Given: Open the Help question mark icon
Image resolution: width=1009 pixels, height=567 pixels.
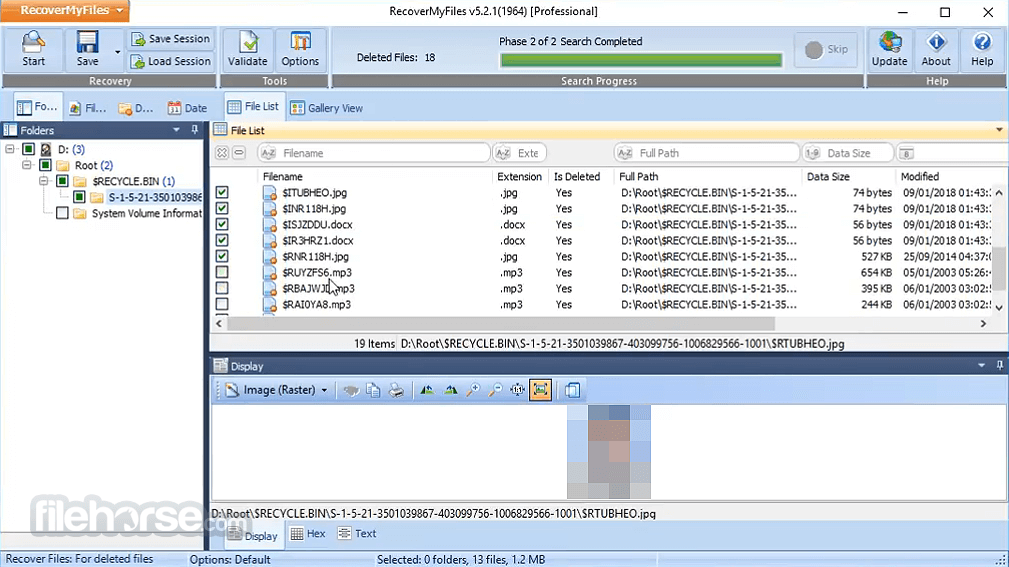Looking at the screenshot, I should pos(982,49).
